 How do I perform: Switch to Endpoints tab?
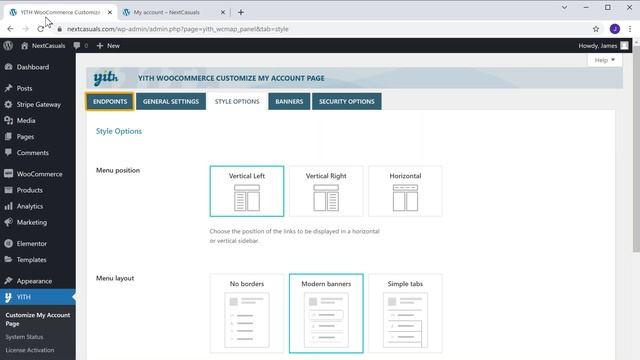pos(110,102)
